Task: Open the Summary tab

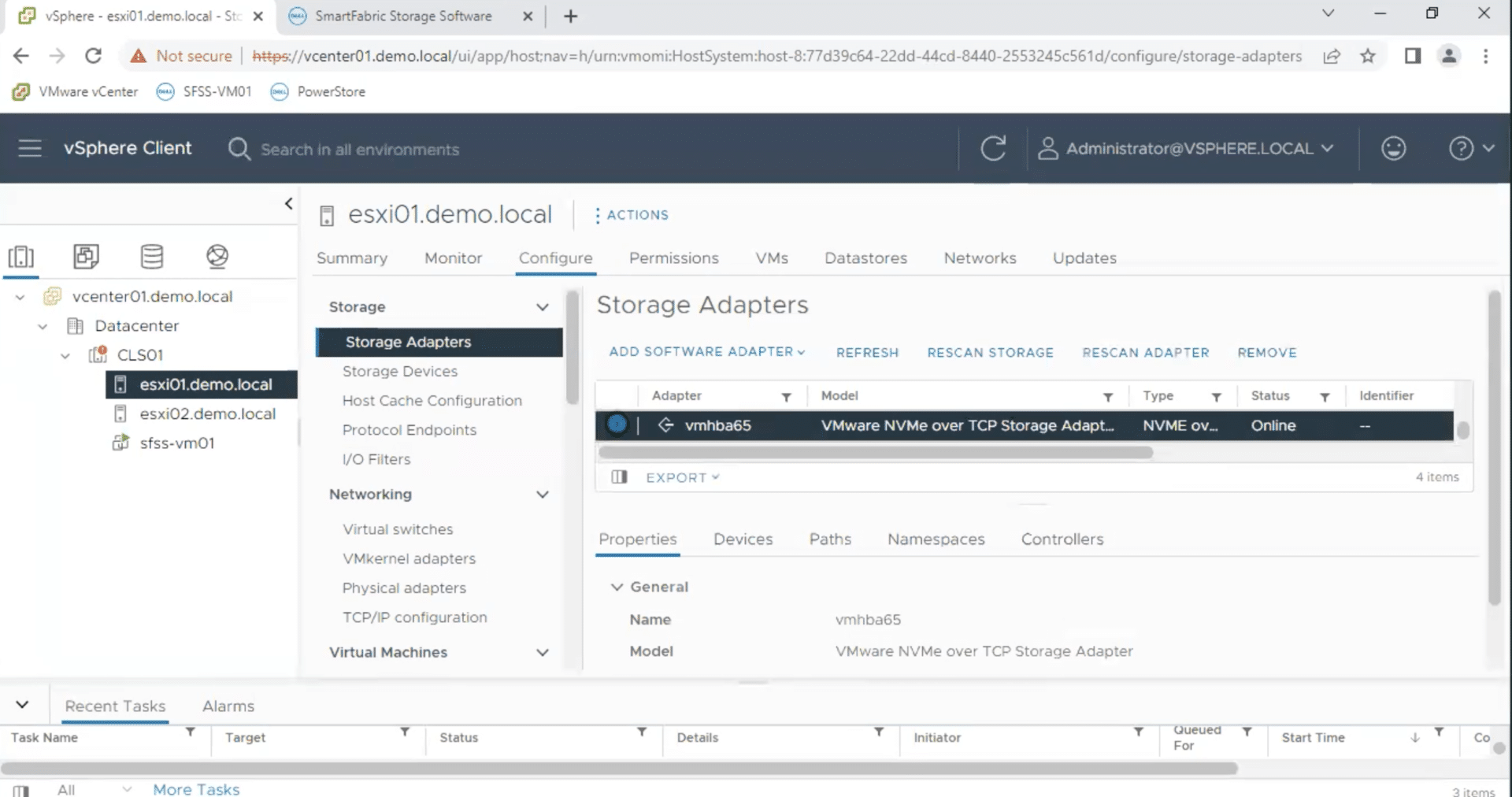Action: point(352,258)
